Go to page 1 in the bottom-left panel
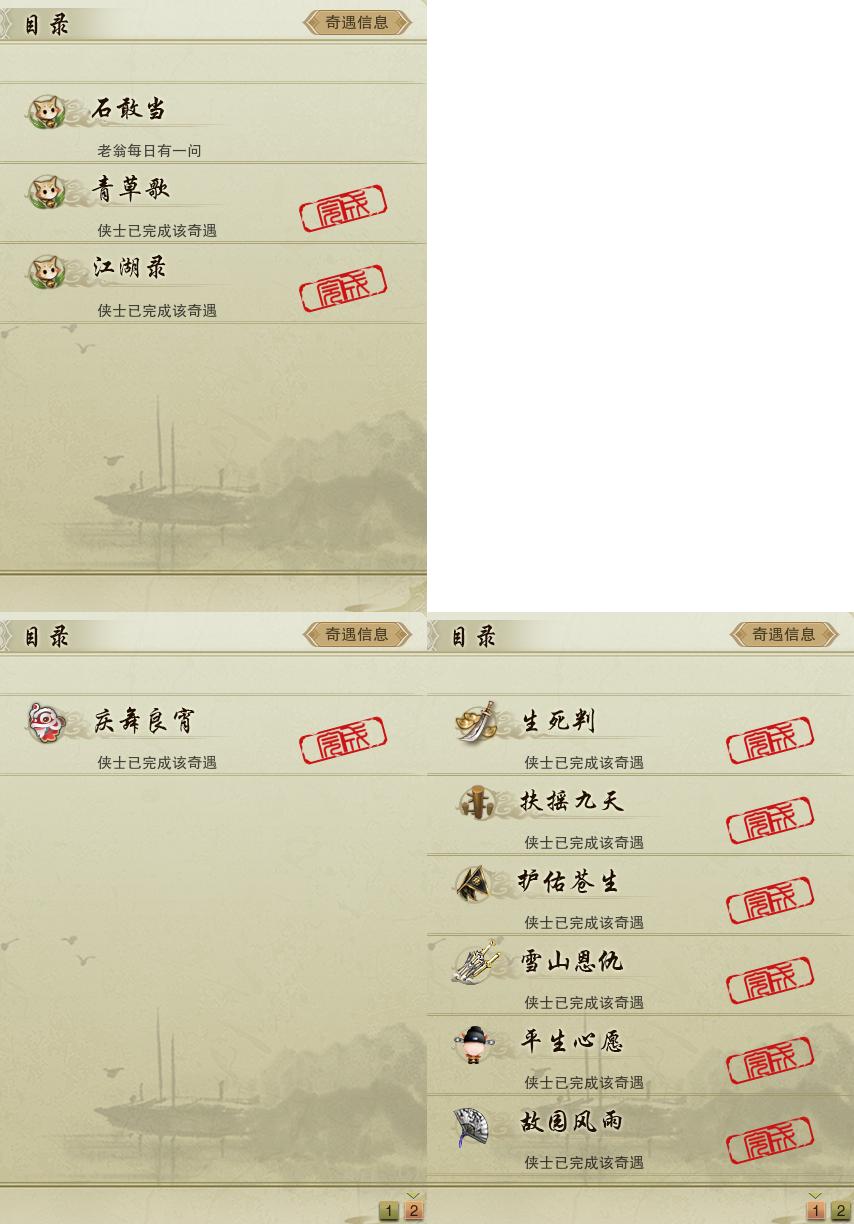Viewport: 854px width, 1224px height. pyautogui.click(x=389, y=1211)
